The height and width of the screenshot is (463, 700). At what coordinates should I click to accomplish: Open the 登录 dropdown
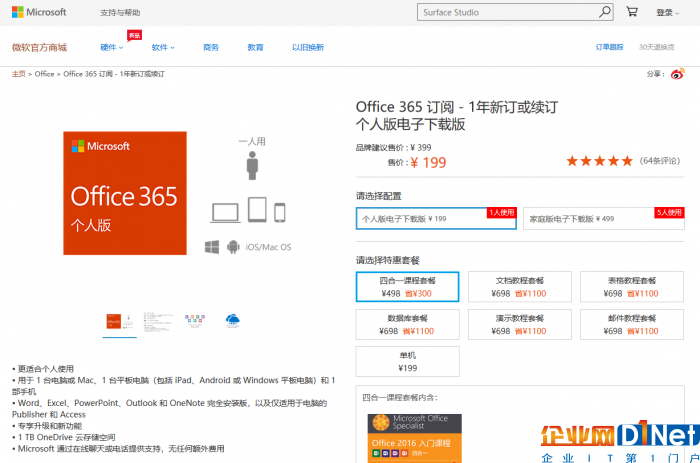(x=667, y=13)
